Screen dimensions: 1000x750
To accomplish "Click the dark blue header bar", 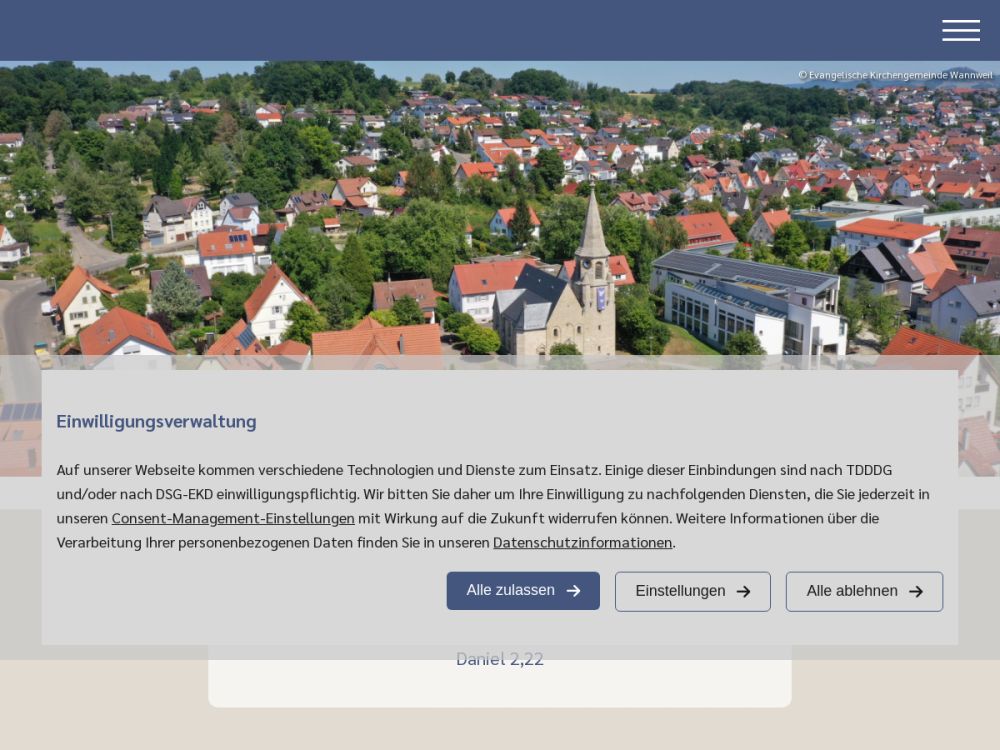I will click(450, 30).
